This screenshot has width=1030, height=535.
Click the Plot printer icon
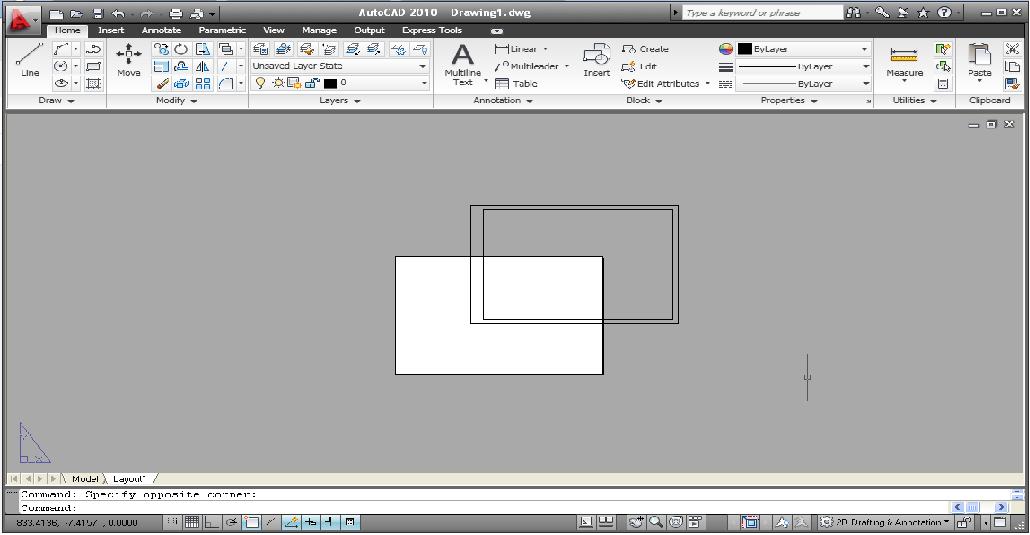tap(175, 13)
